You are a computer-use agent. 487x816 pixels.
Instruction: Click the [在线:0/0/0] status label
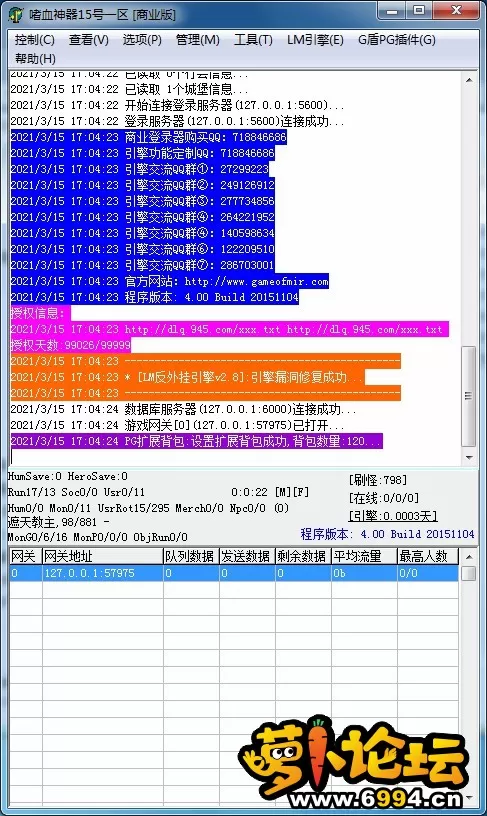[x=383, y=498]
